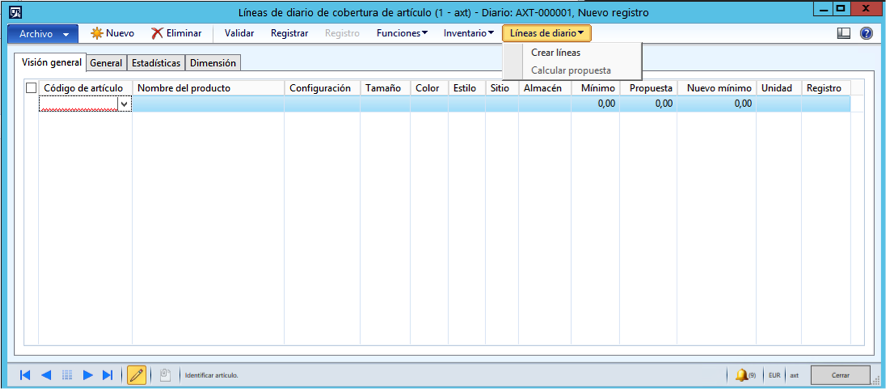Click the Registrar button
Image resolution: width=886 pixels, height=389 pixels.
click(x=289, y=33)
